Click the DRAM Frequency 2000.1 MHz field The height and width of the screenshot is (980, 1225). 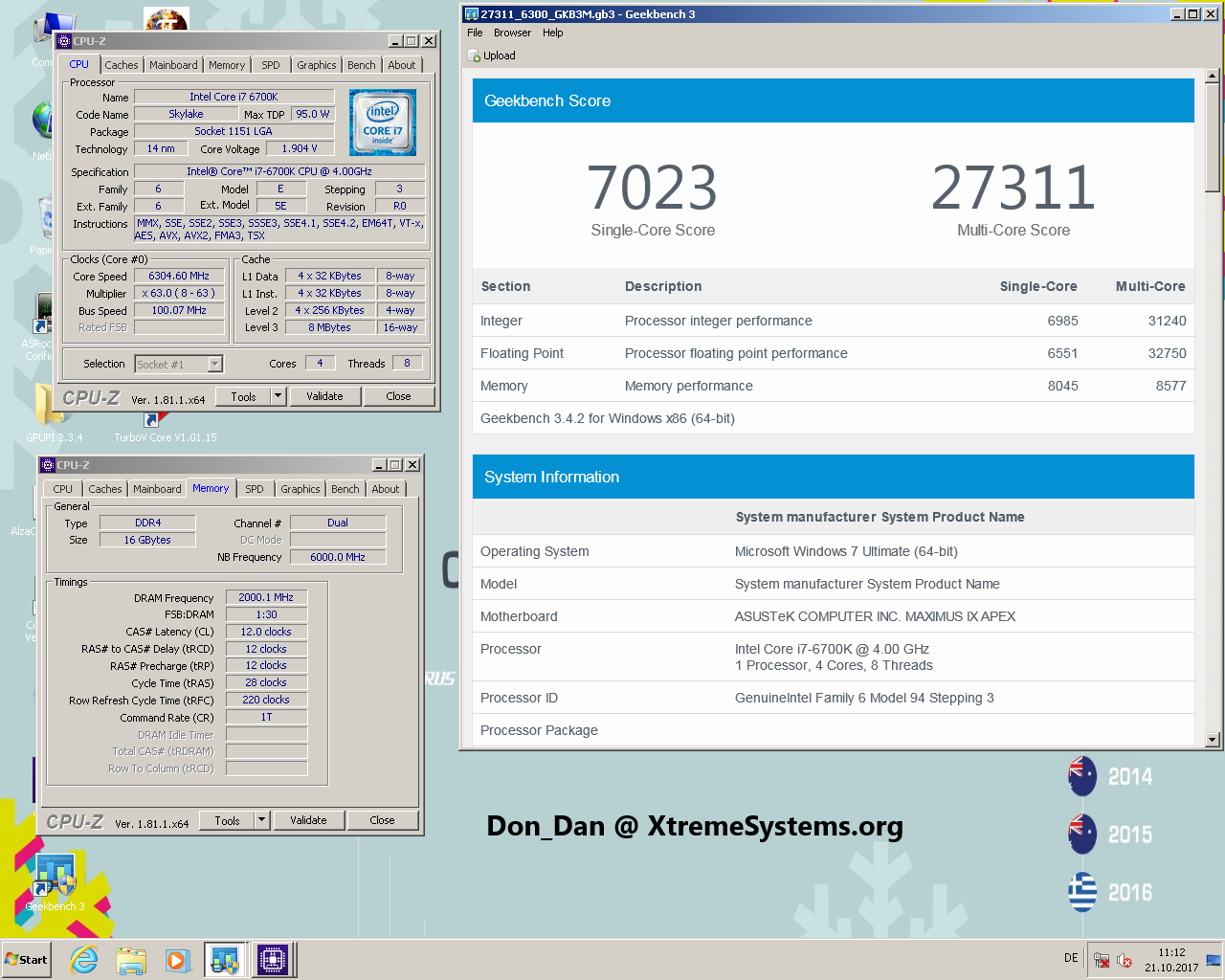(x=266, y=597)
